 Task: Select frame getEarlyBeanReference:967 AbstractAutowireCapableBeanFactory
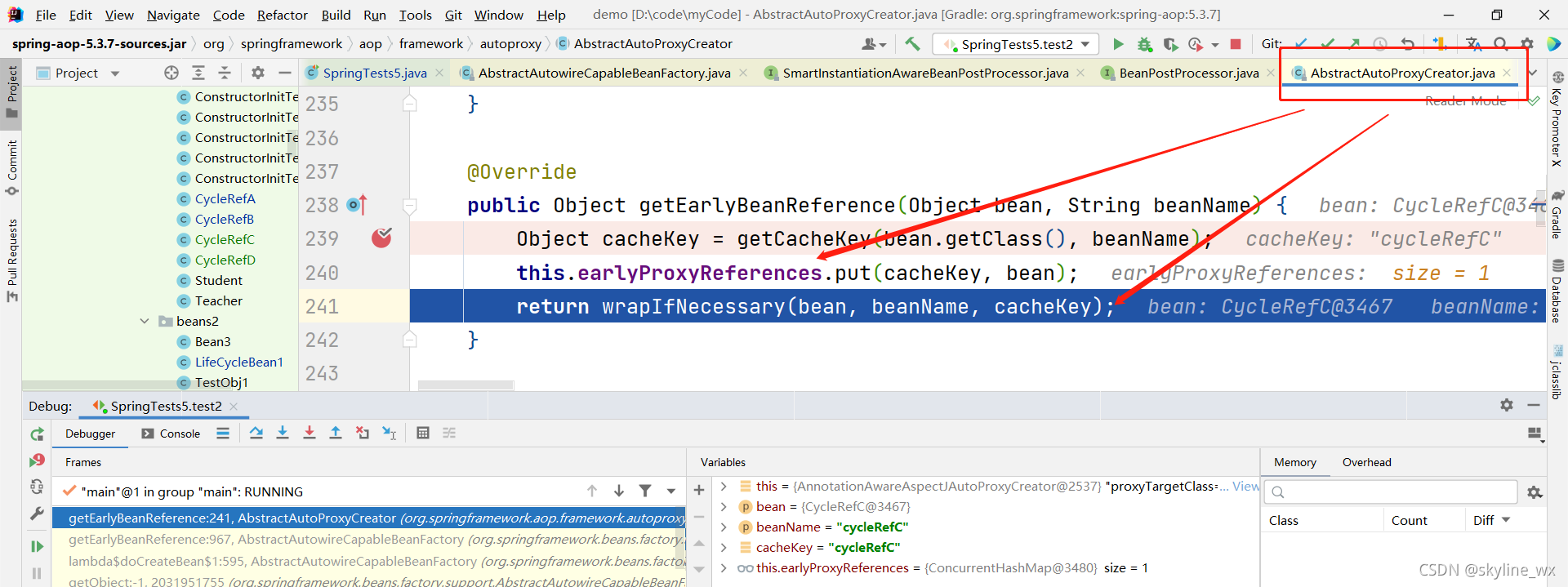(x=370, y=539)
